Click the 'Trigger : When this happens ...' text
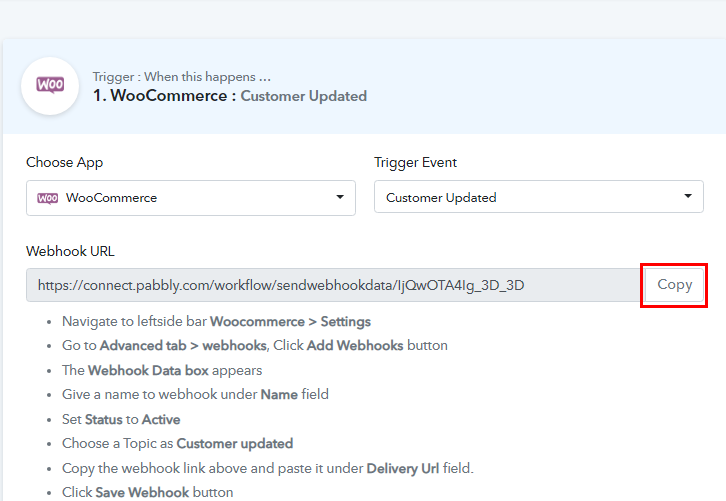 (x=182, y=76)
